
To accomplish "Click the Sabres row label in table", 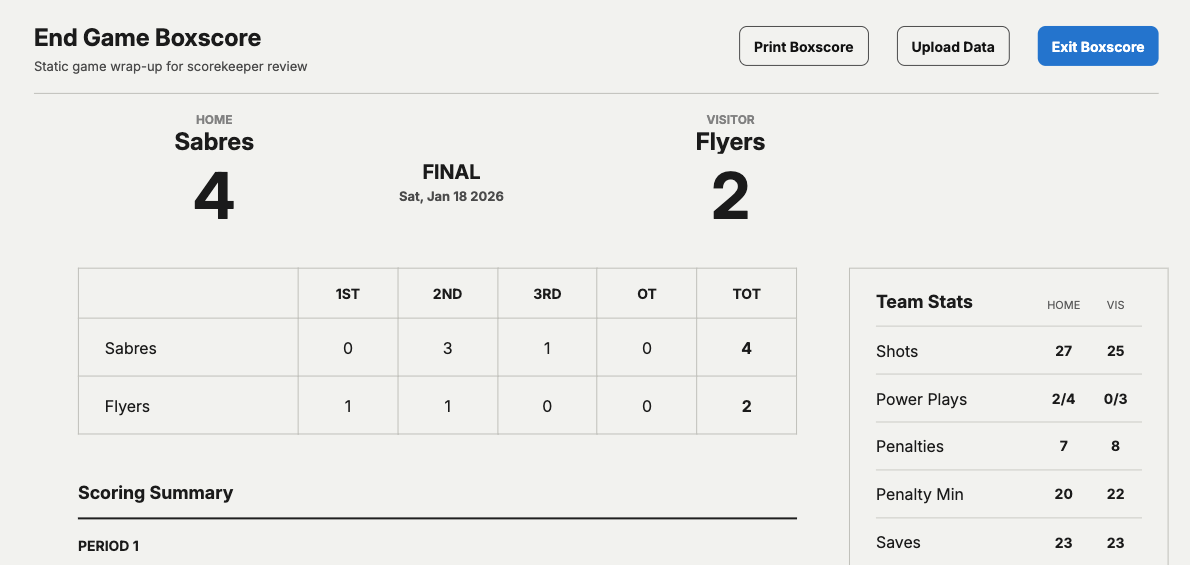I will click(131, 349).
